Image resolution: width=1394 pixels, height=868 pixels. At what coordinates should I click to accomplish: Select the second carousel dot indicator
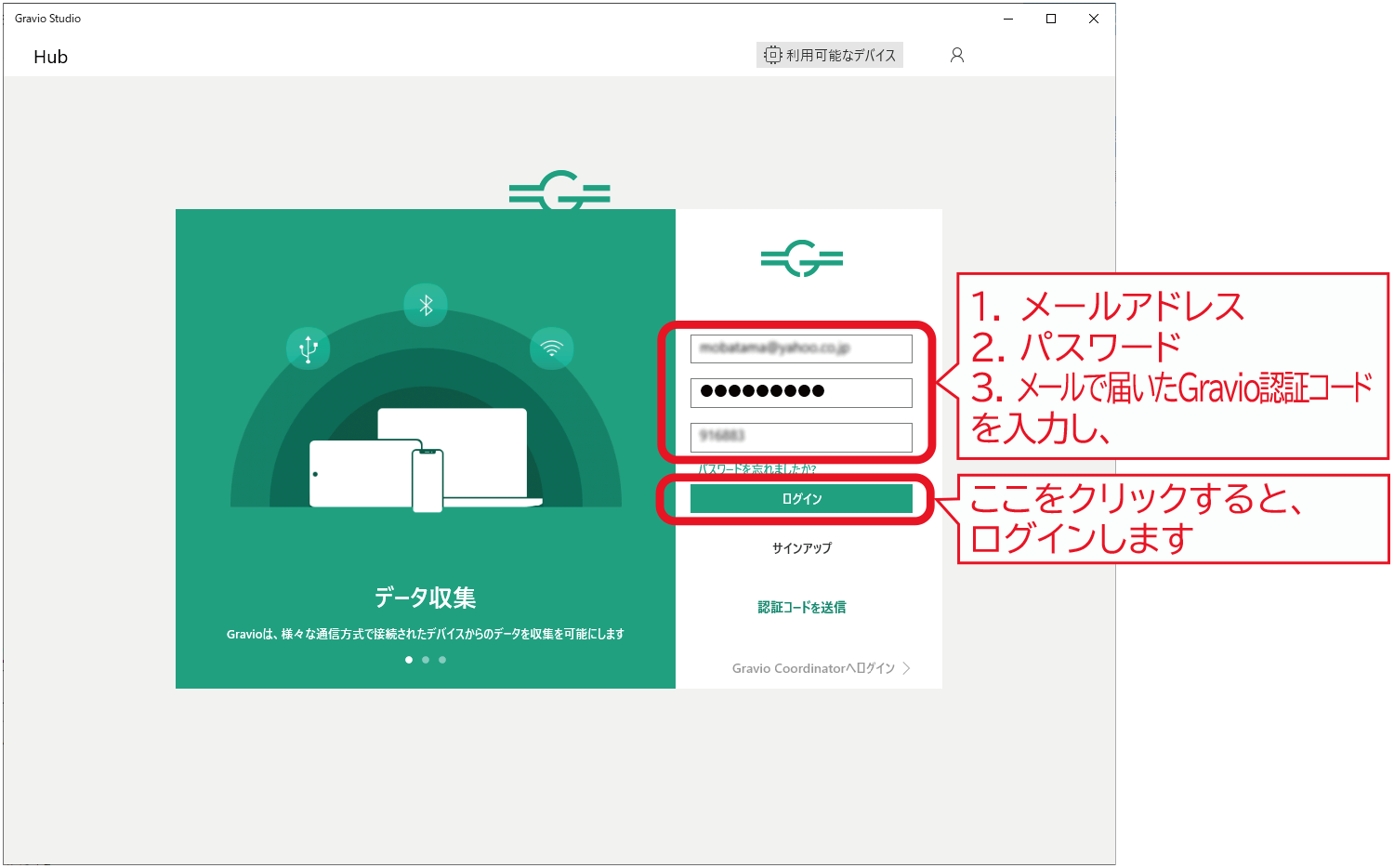tap(426, 660)
